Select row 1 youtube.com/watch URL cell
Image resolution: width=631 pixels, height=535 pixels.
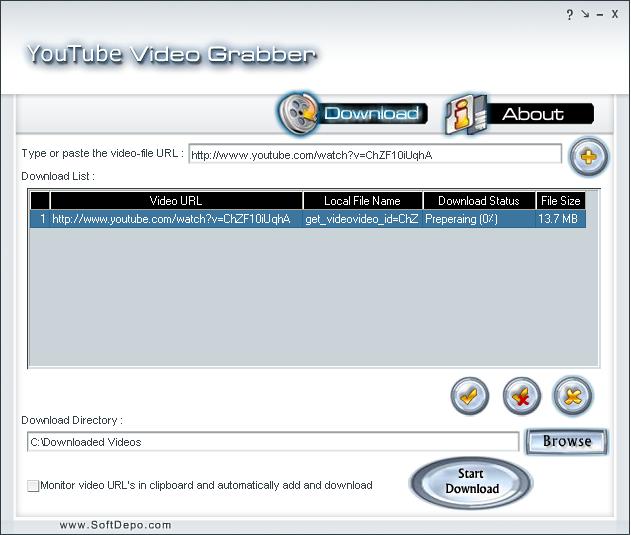pos(176,219)
